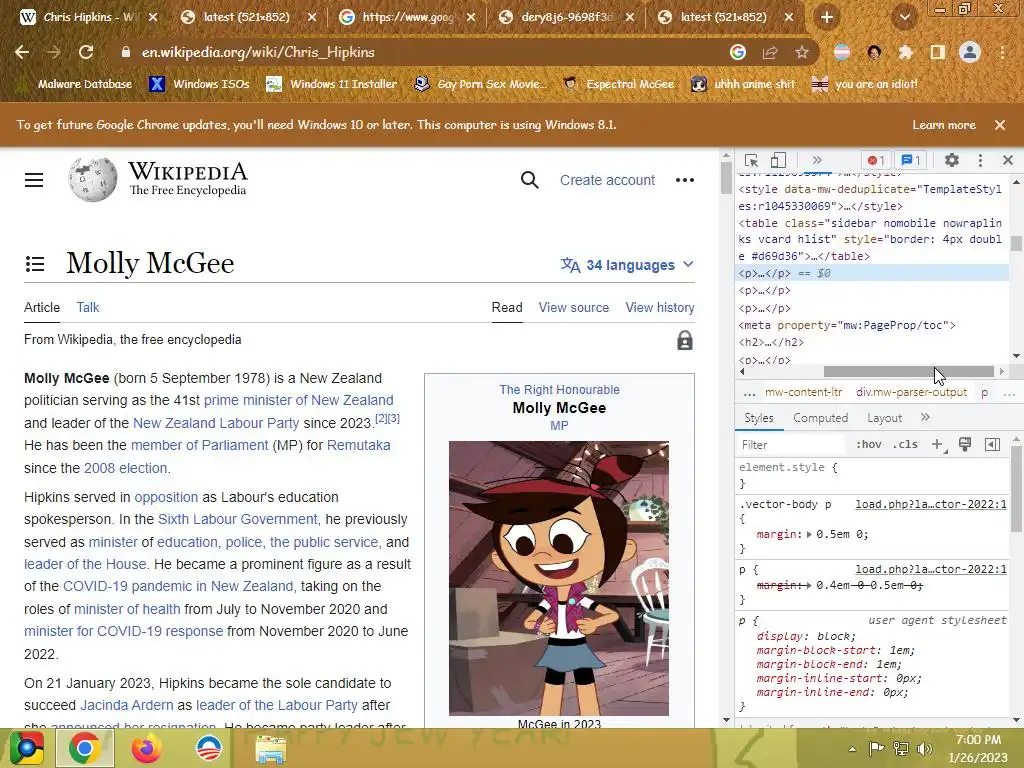Toggle the table of contents list icon
The width and height of the screenshot is (1024, 768).
coord(35,264)
